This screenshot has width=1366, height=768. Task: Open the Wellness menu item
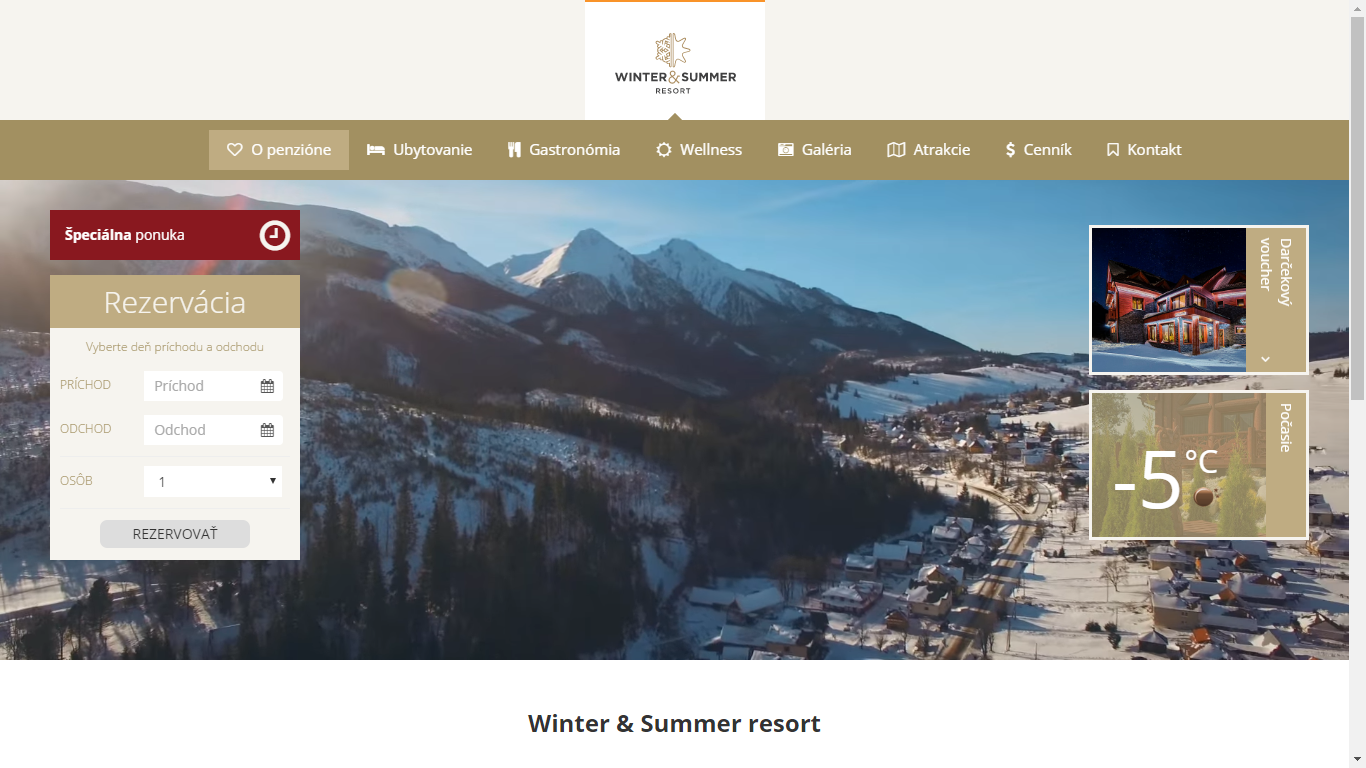[x=699, y=150]
